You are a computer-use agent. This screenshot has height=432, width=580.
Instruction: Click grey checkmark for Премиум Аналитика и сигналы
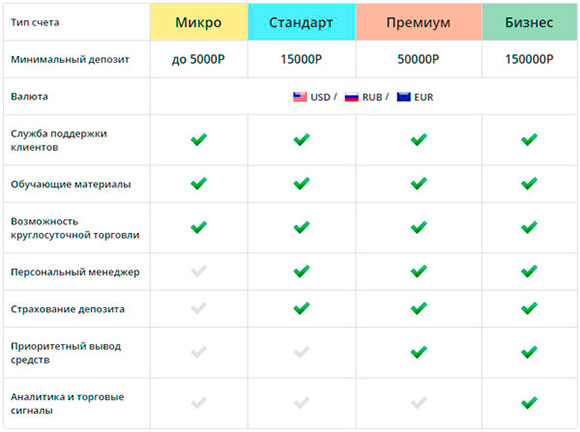click(x=419, y=402)
